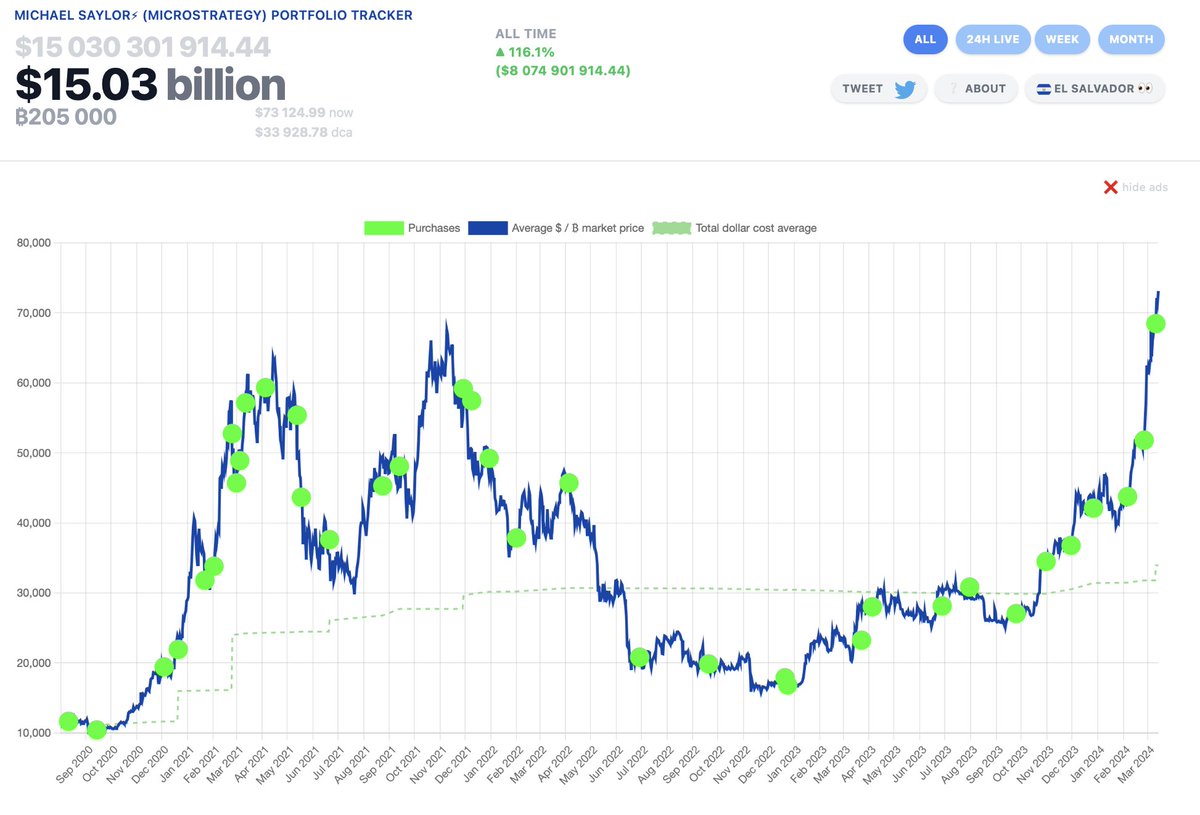Open the ABOUT button
1200x815 pixels.
(x=976, y=89)
